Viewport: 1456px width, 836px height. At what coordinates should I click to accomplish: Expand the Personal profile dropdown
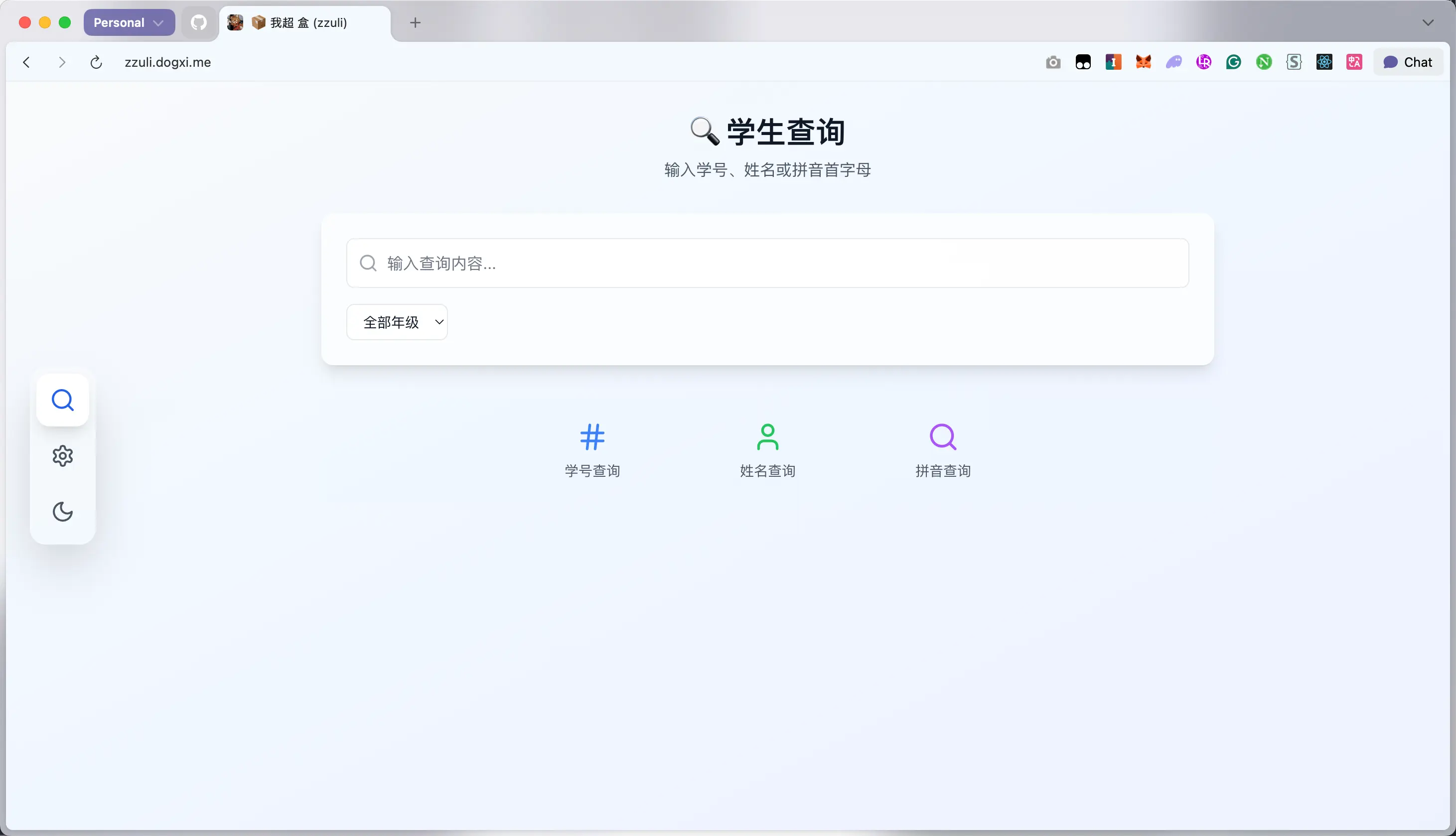[x=129, y=22]
